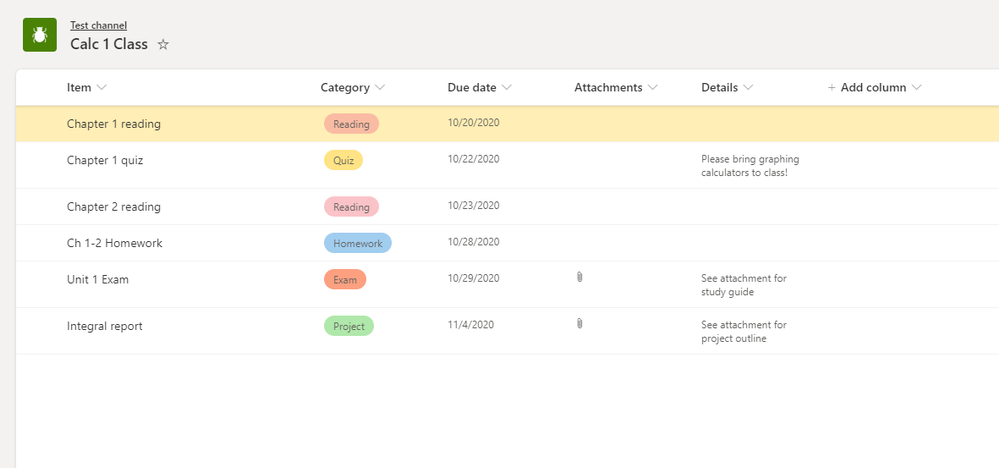999x468 pixels.
Task: Expand the Item column dropdown
Action: coord(101,88)
